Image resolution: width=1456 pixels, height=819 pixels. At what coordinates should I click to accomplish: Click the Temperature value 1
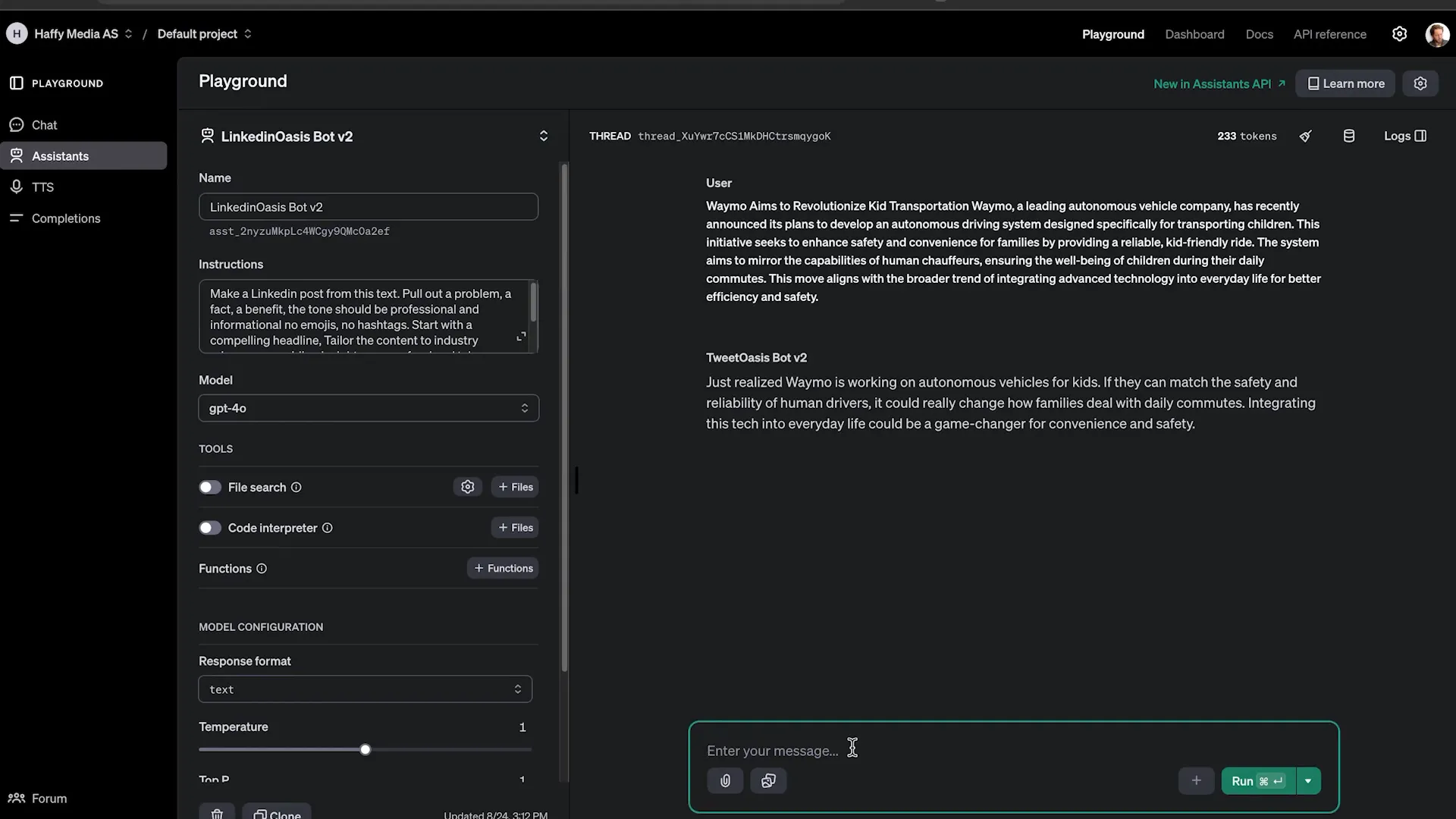click(522, 727)
